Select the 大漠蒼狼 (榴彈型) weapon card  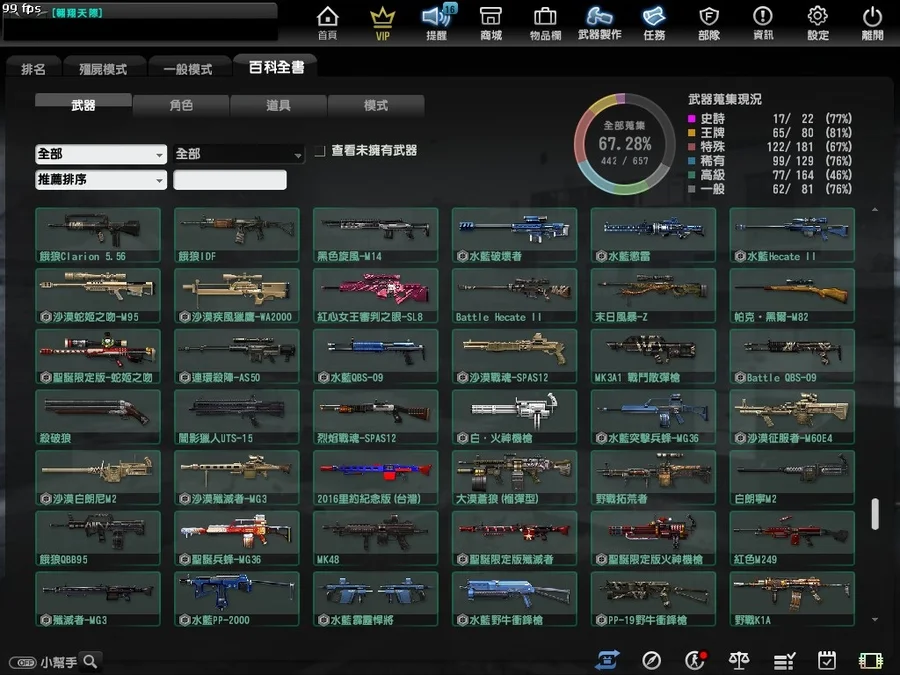point(514,478)
